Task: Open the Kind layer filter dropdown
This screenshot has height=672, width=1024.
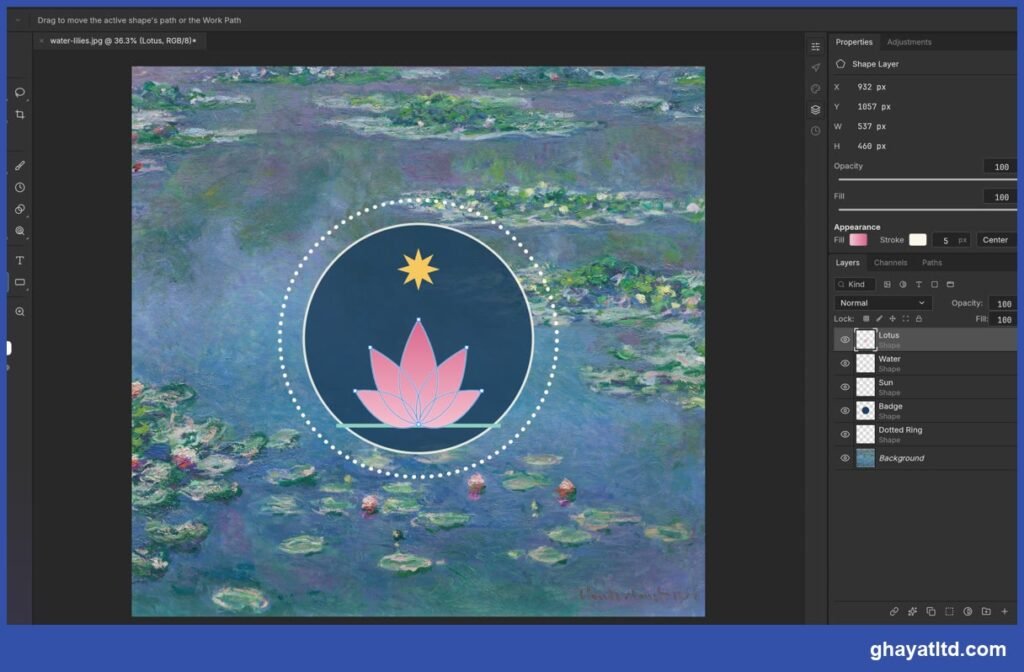Action: 854,284
